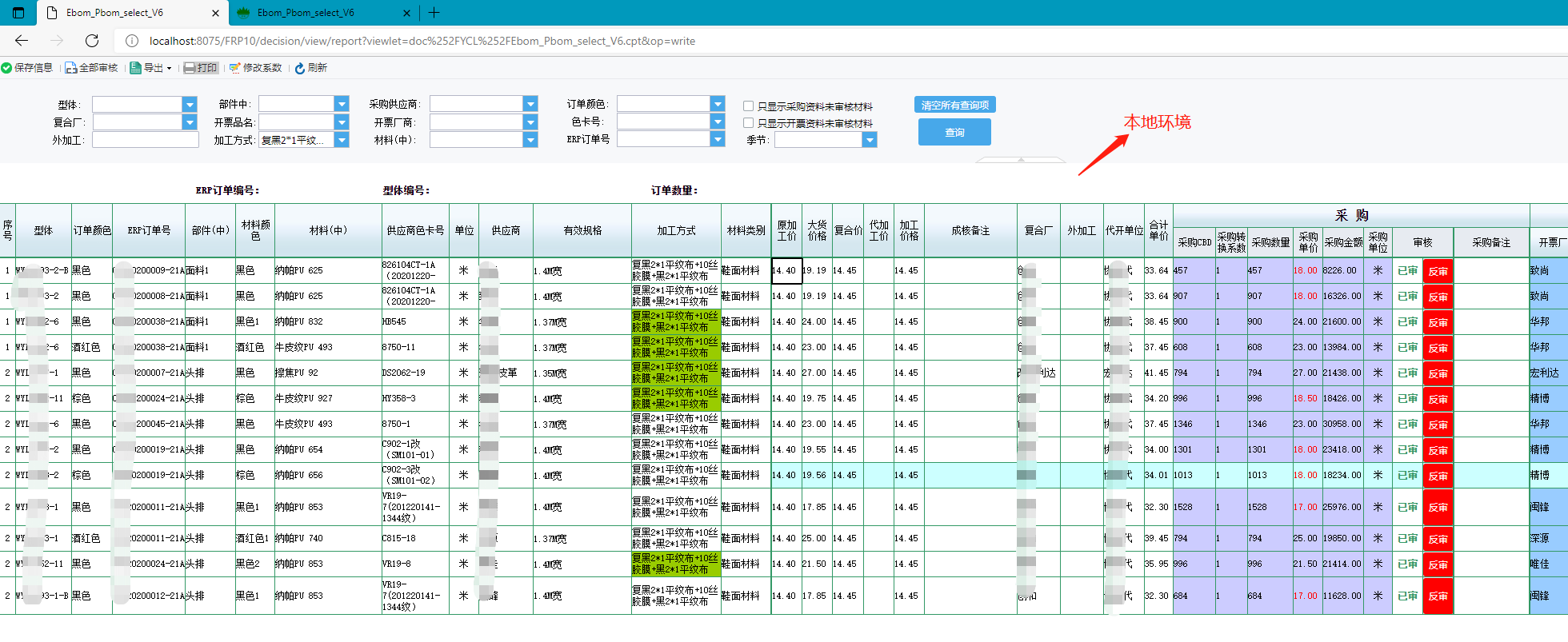This screenshot has width=1568, height=642.
Task: Reload the browser page
Action: coord(92,41)
